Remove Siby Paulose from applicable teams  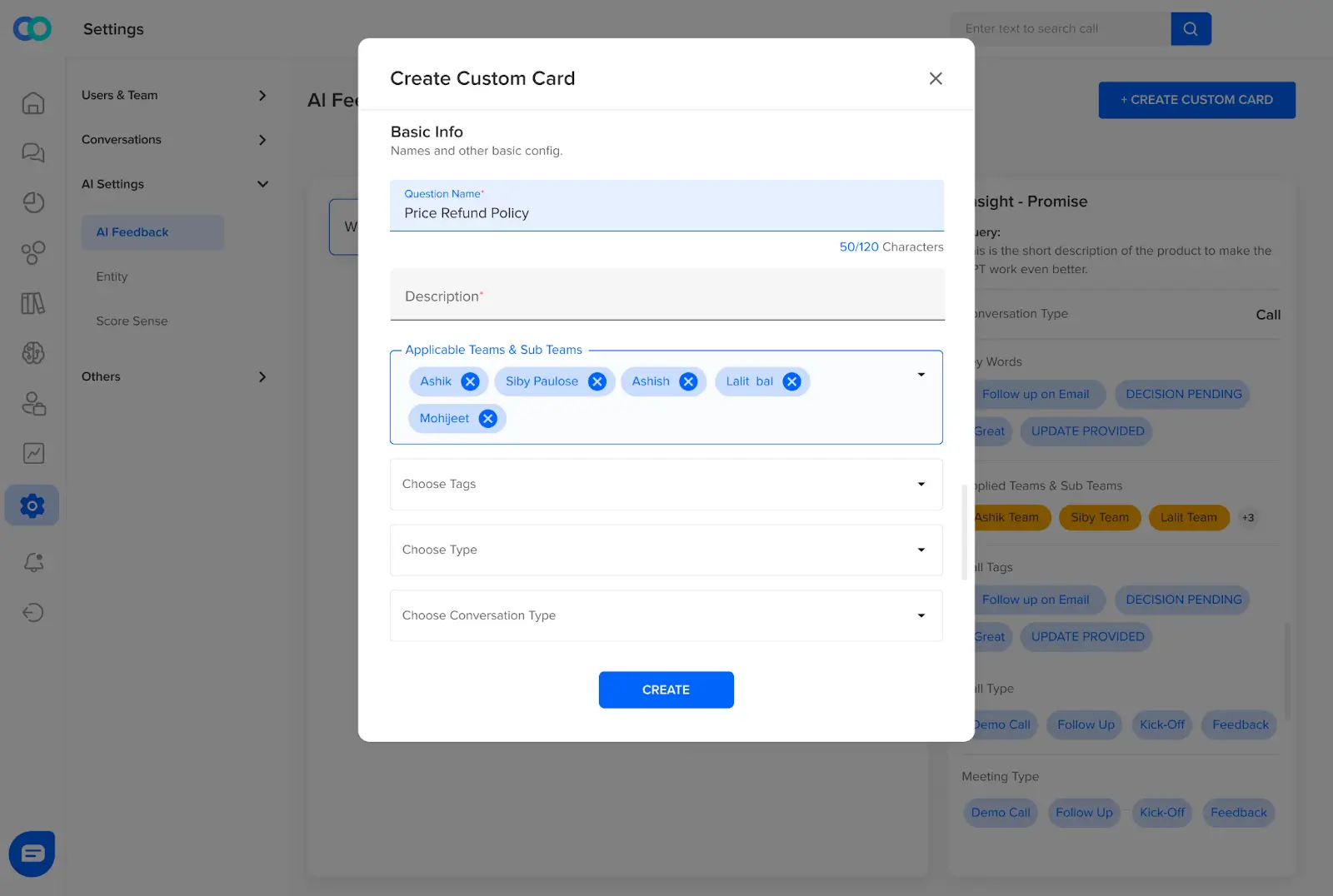click(x=597, y=381)
